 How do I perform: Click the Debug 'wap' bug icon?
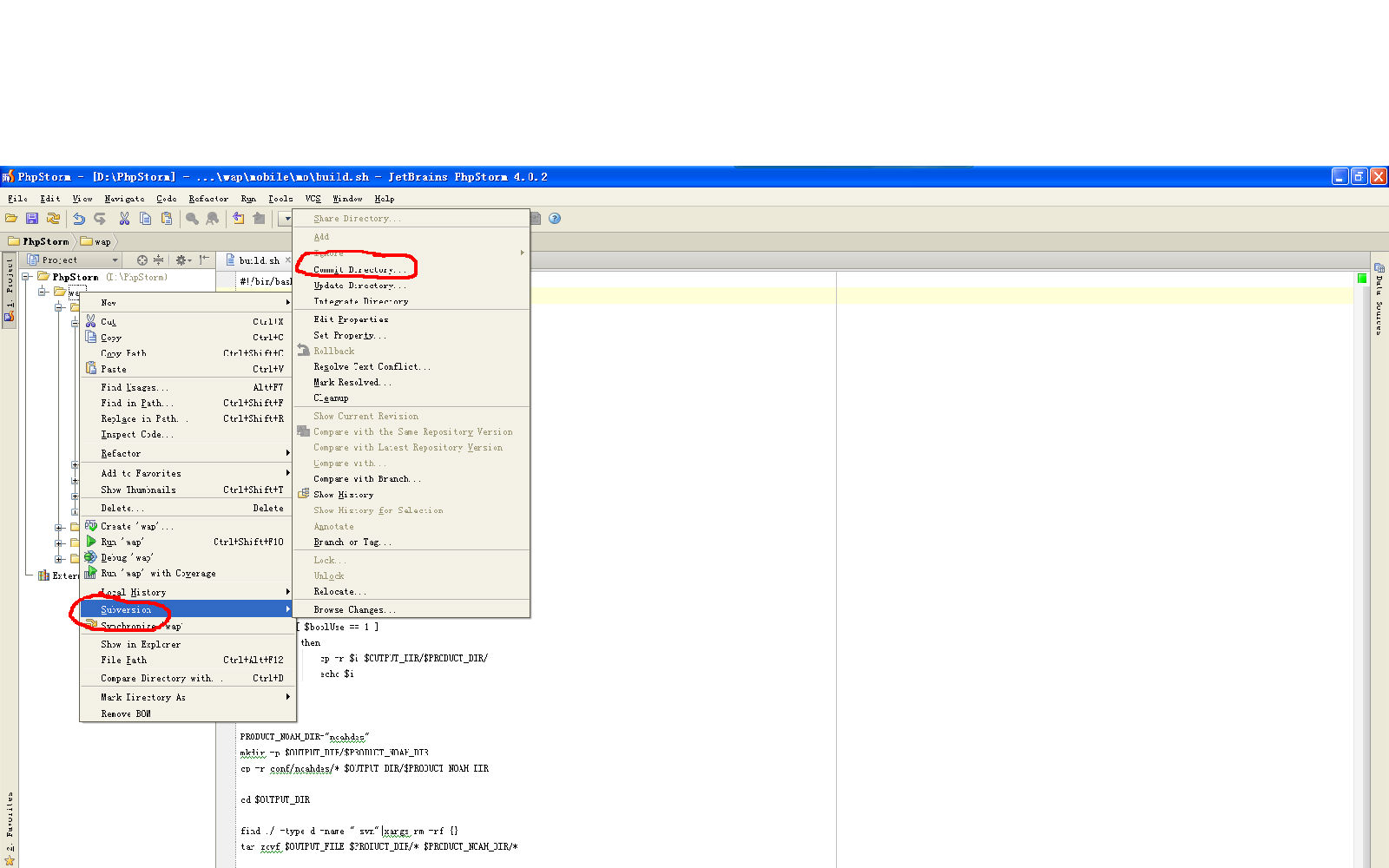point(91,557)
